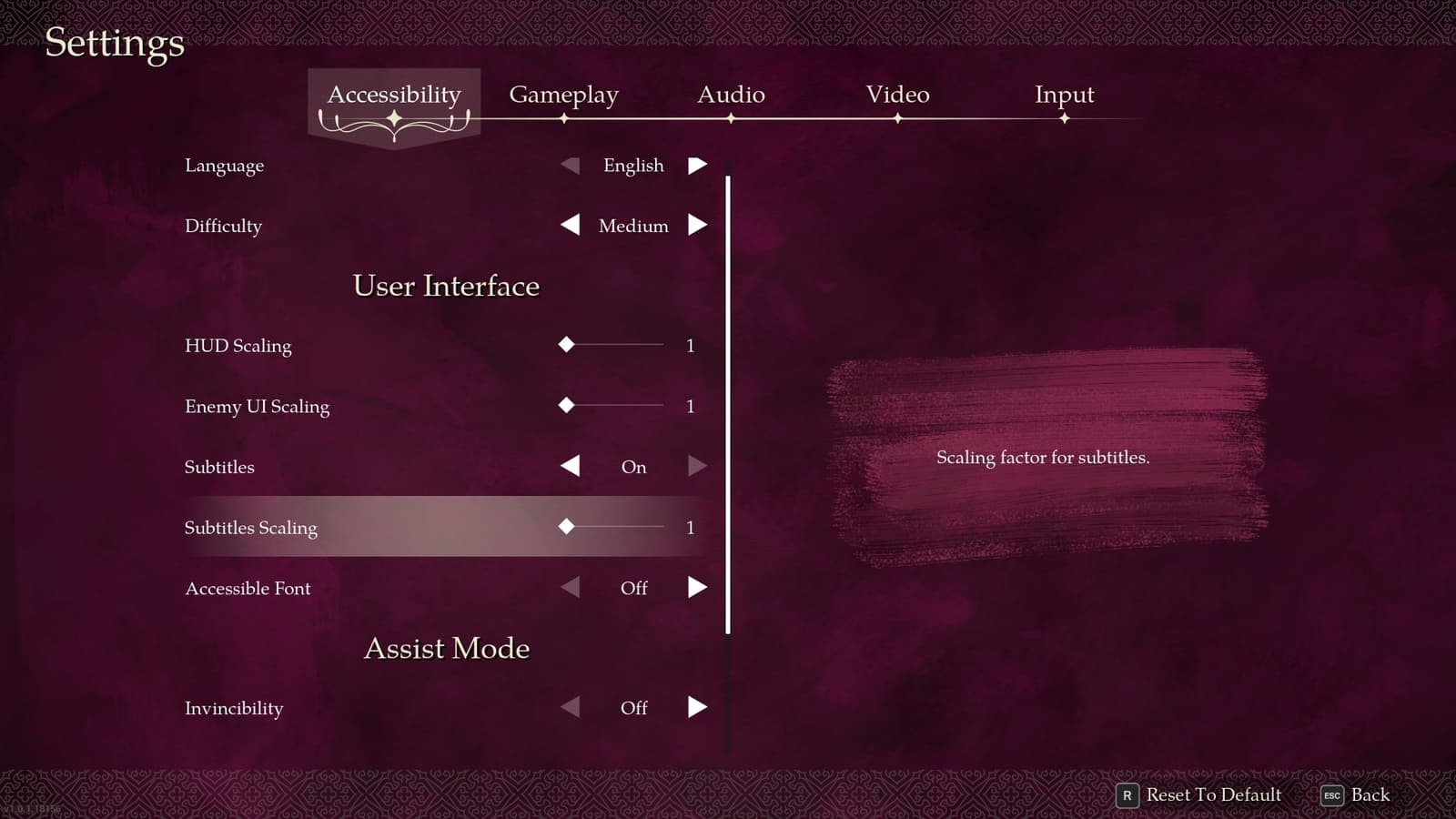The width and height of the screenshot is (1456, 819).
Task: Click the ESC key icon
Action: [1332, 795]
